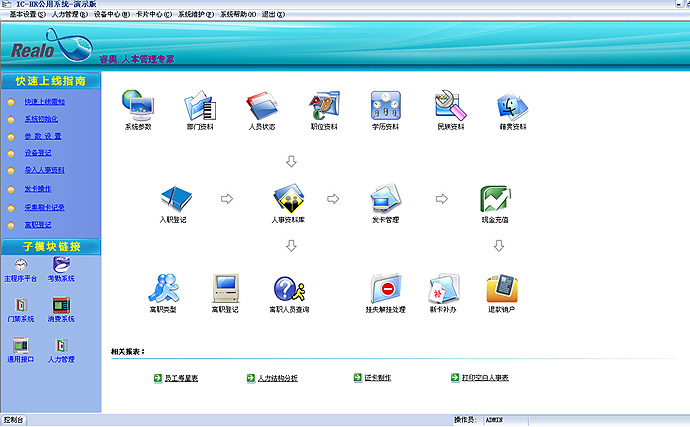Open the 退款销户 orange folder icon
This screenshot has height=427, width=690.
pyautogui.click(x=502, y=288)
